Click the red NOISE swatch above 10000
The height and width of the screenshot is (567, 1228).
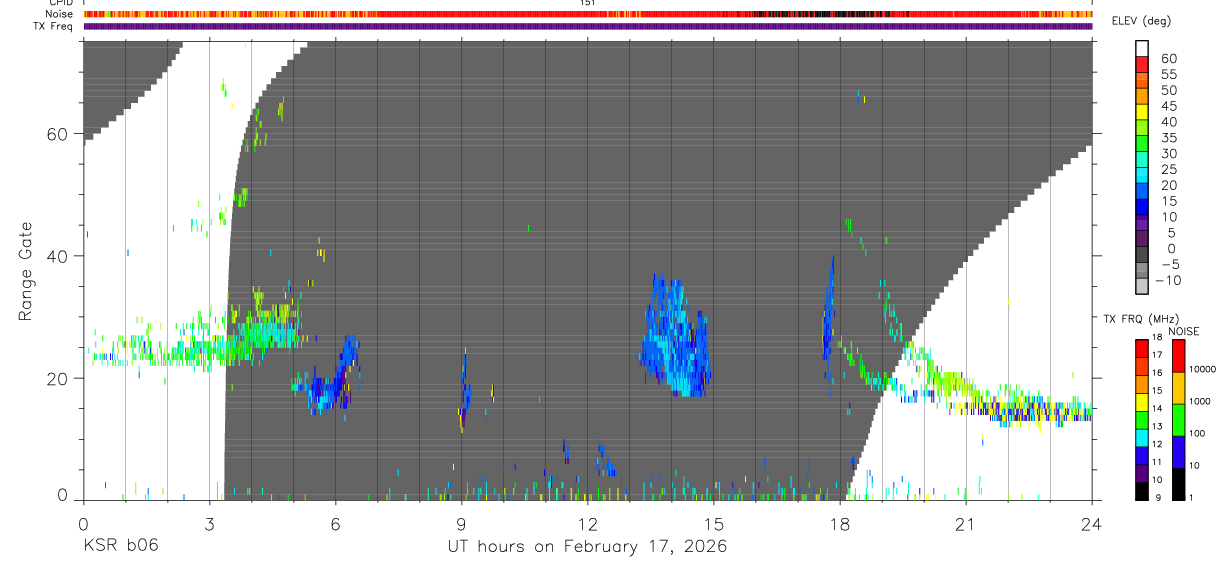click(x=1178, y=355)
